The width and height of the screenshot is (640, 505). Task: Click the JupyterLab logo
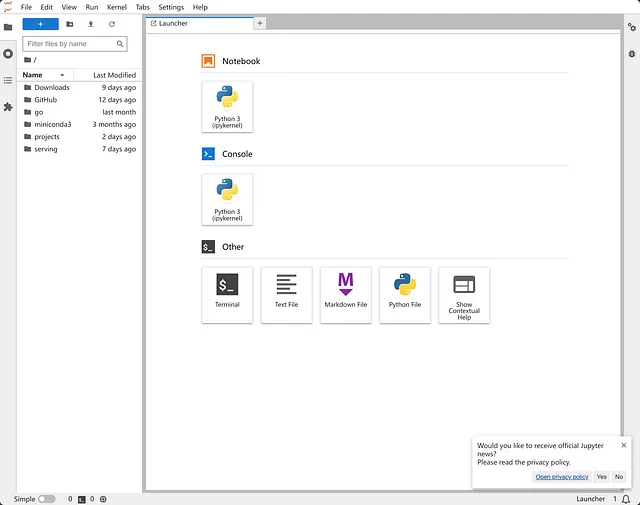click(x=7, y=7)
